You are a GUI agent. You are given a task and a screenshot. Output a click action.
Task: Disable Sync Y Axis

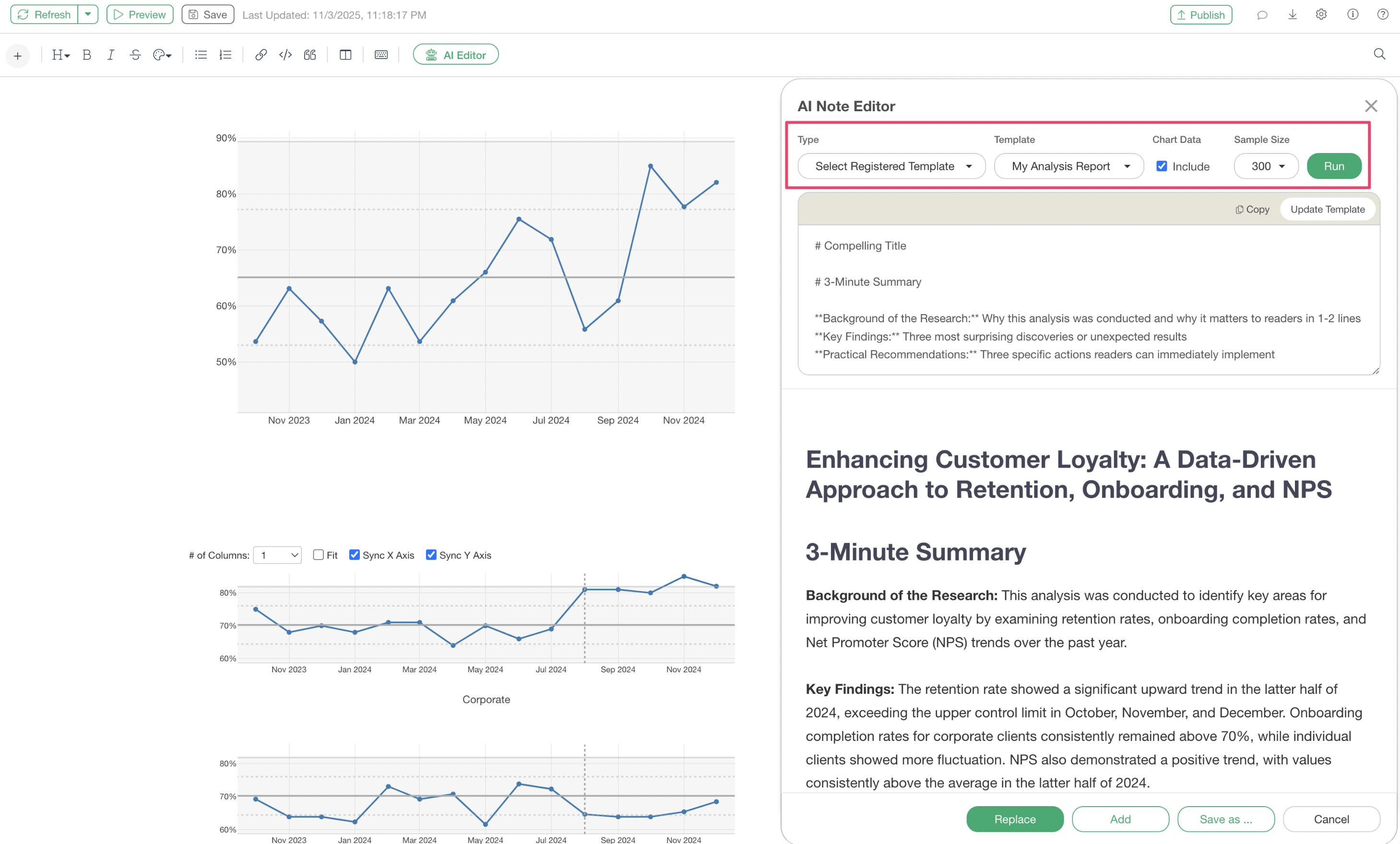pyautogui.click(x=431, y=555)
